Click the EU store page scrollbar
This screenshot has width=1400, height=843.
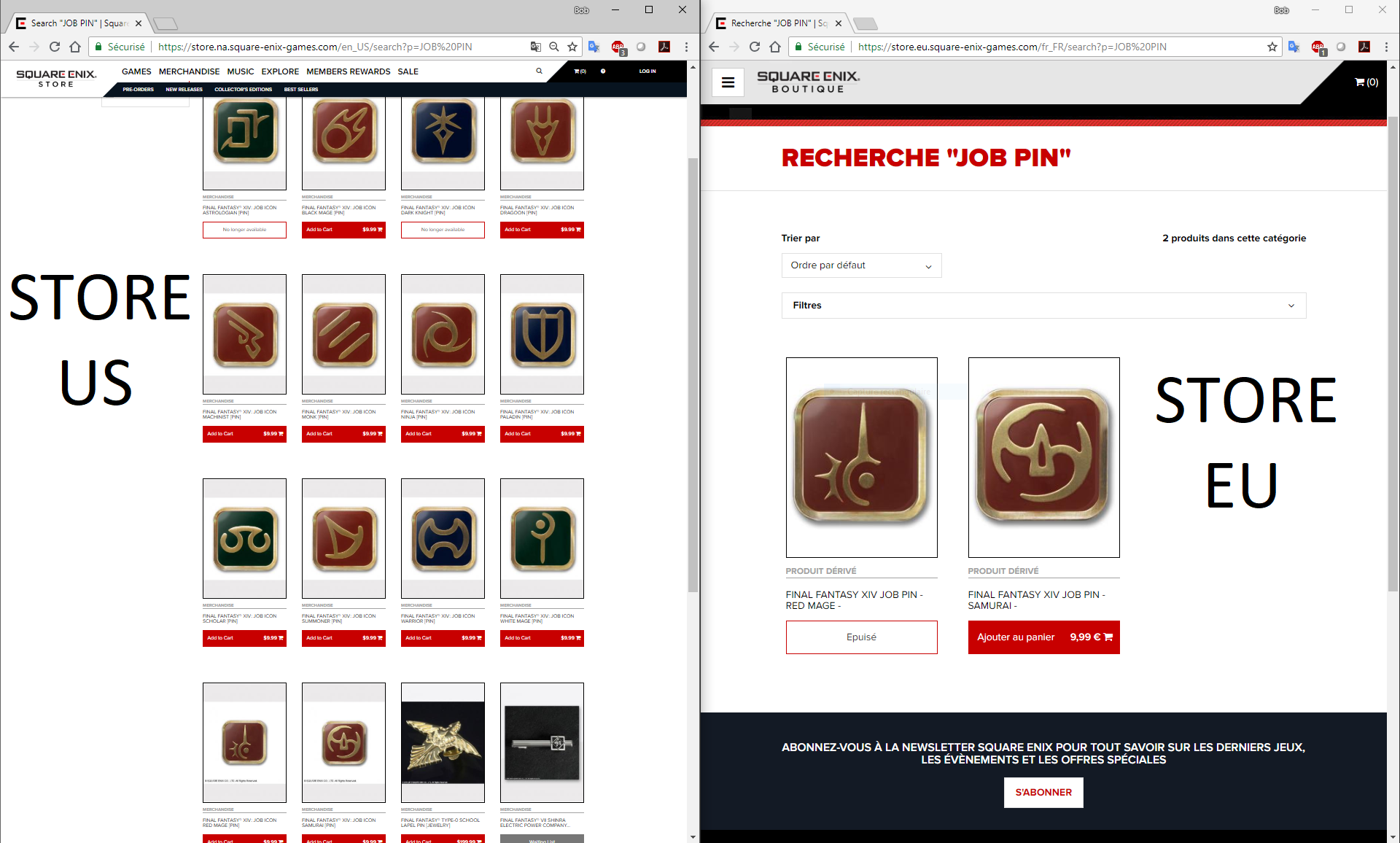click(x=1393, y=353)
